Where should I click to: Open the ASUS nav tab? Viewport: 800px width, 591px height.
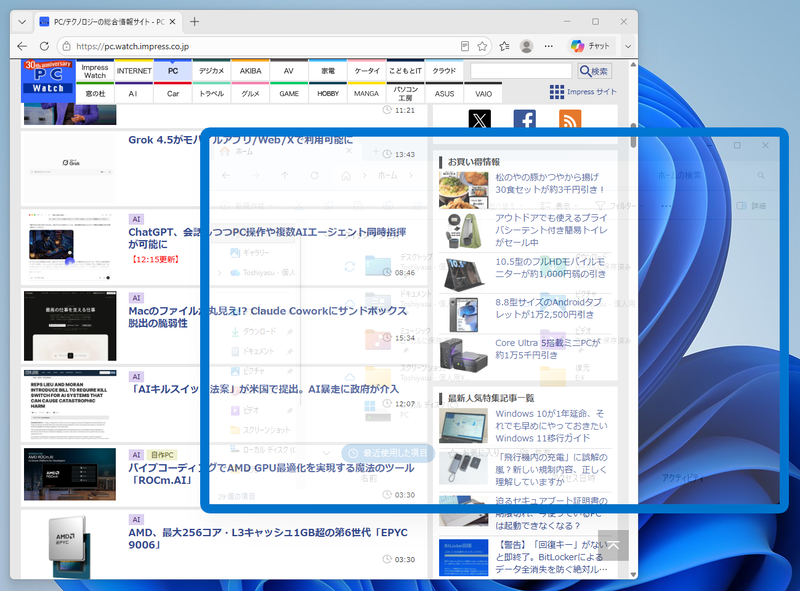444,93
